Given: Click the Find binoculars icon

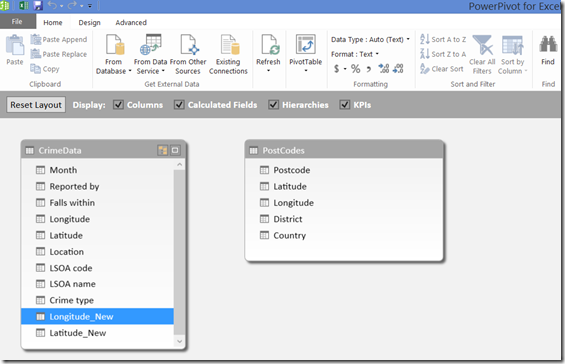Looking at the screenshot, I should tap(548, 45).
